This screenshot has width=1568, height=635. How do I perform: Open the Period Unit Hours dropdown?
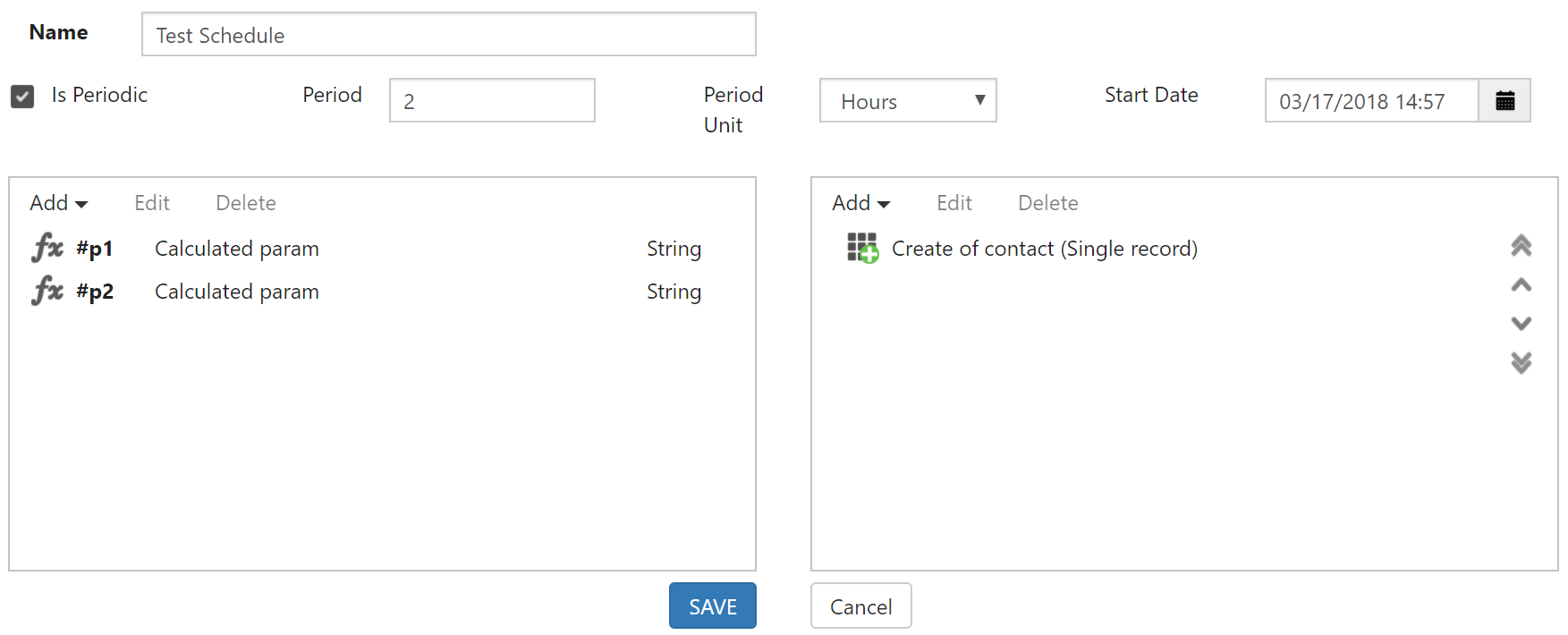(x=908, y=100)
